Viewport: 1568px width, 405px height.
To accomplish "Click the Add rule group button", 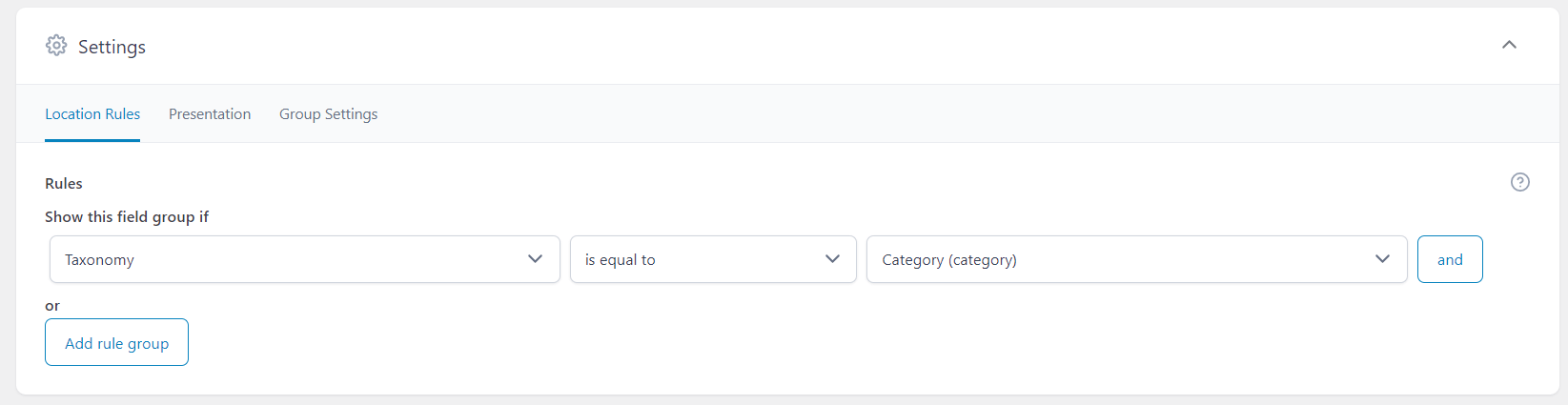I will (116, 342).
